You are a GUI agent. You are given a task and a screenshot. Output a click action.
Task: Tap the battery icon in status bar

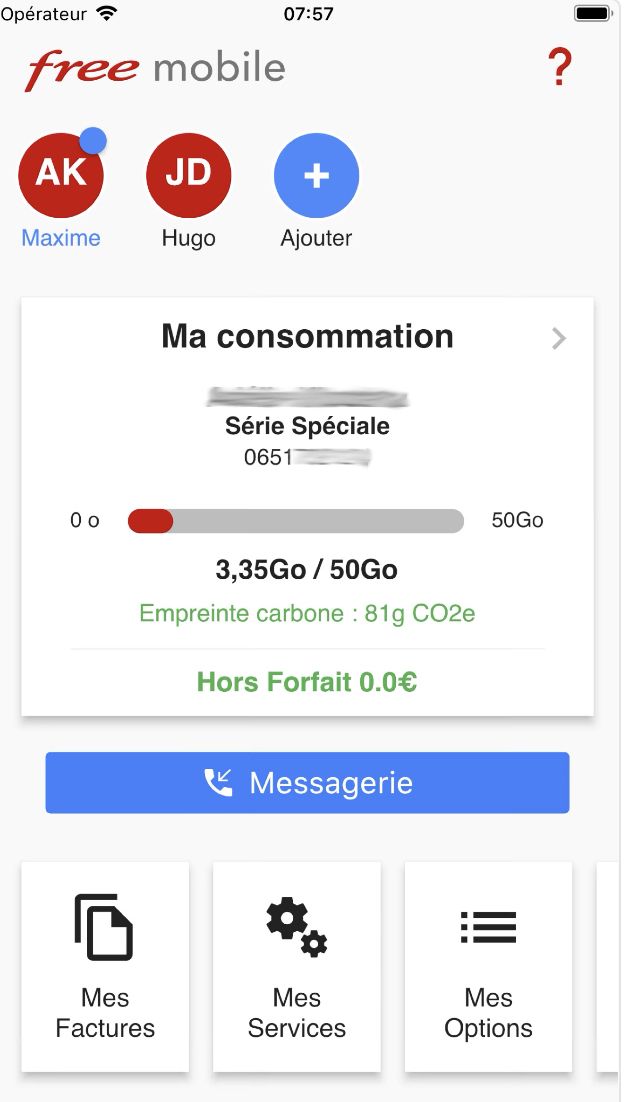[593, 14]
